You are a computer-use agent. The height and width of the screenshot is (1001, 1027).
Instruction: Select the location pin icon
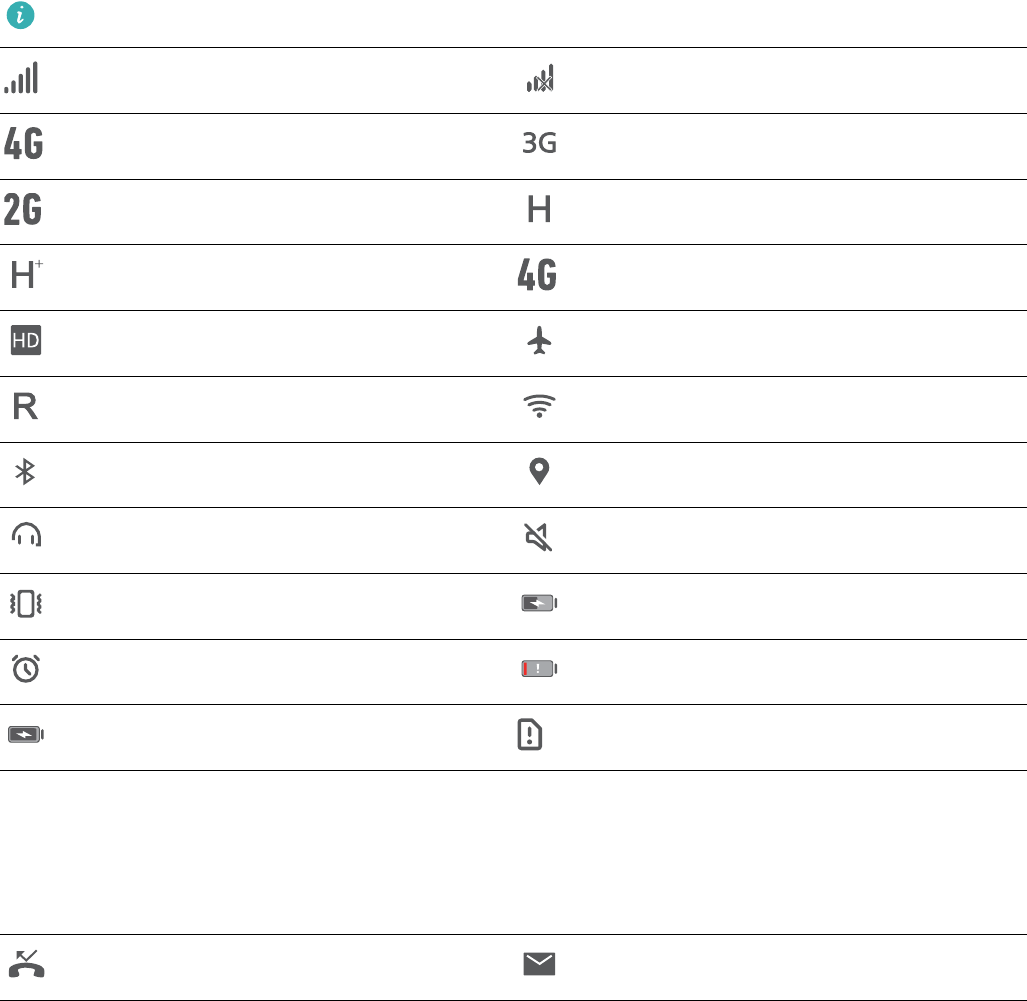pos(539,471)
